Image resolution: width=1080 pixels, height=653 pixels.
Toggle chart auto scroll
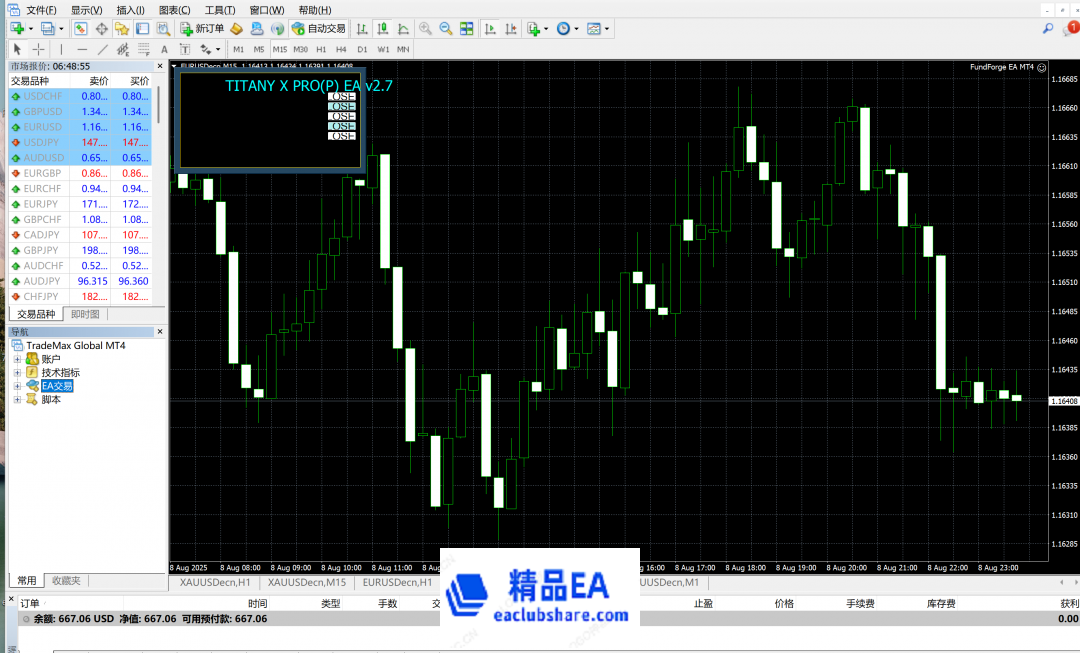pyautogui.click(x=490, y=28)
